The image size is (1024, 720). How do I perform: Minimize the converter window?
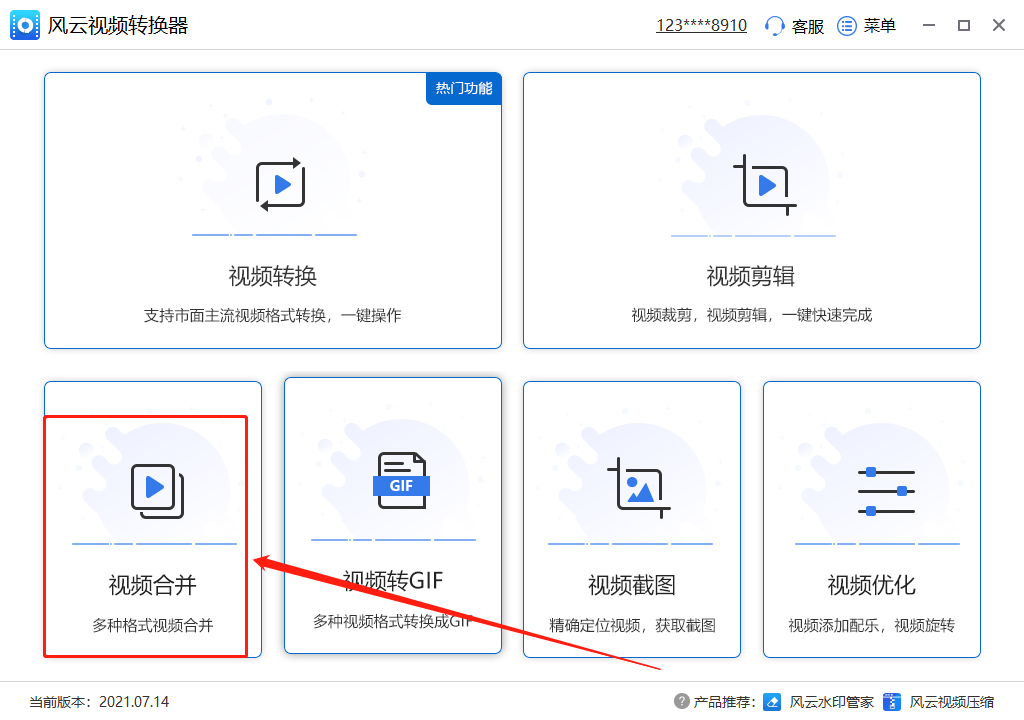929,25
